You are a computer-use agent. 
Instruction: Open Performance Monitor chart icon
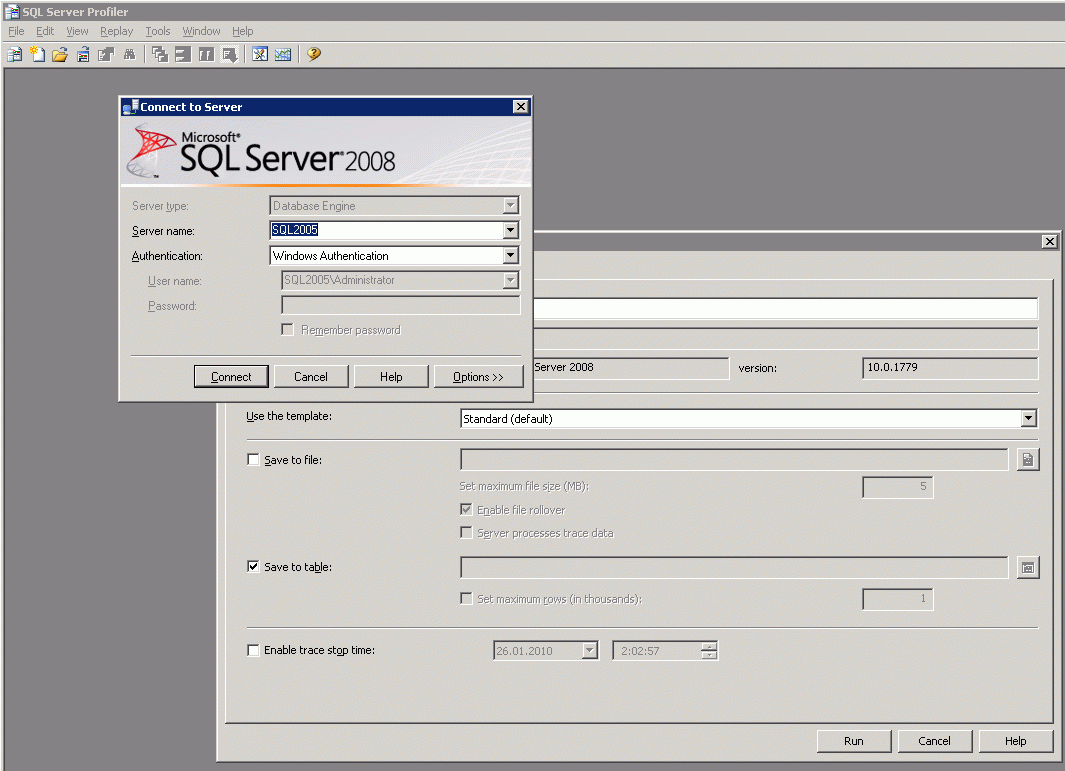[x=283, y=54]
